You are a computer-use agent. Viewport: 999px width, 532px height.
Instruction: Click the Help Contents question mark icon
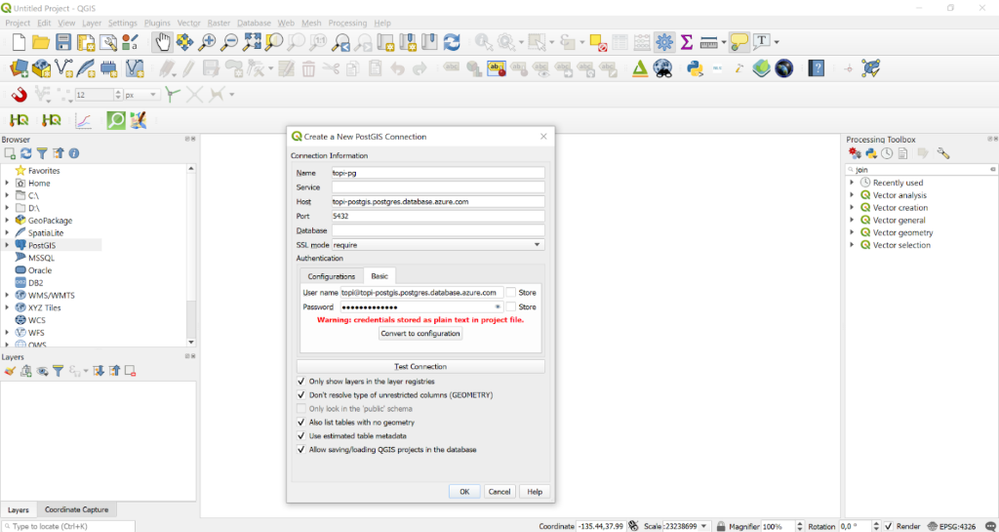816,68
